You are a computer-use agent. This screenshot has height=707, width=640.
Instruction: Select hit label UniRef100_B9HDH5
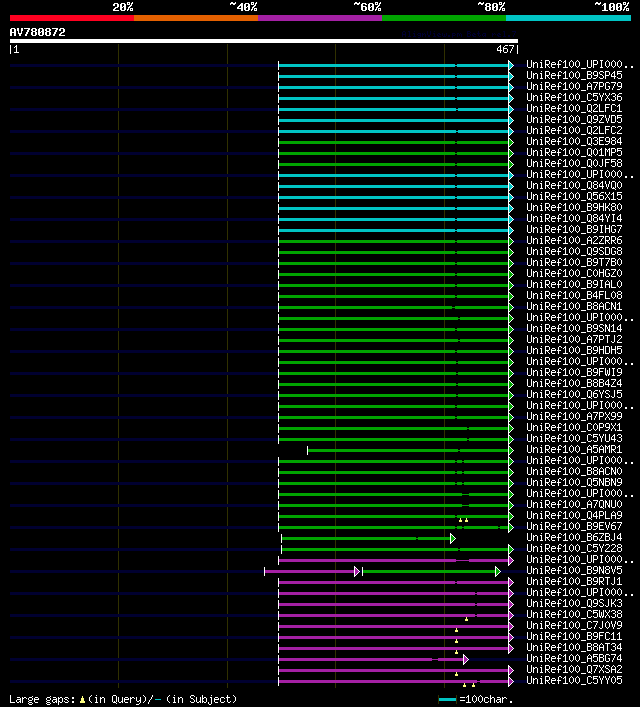[x=574, y=350]
